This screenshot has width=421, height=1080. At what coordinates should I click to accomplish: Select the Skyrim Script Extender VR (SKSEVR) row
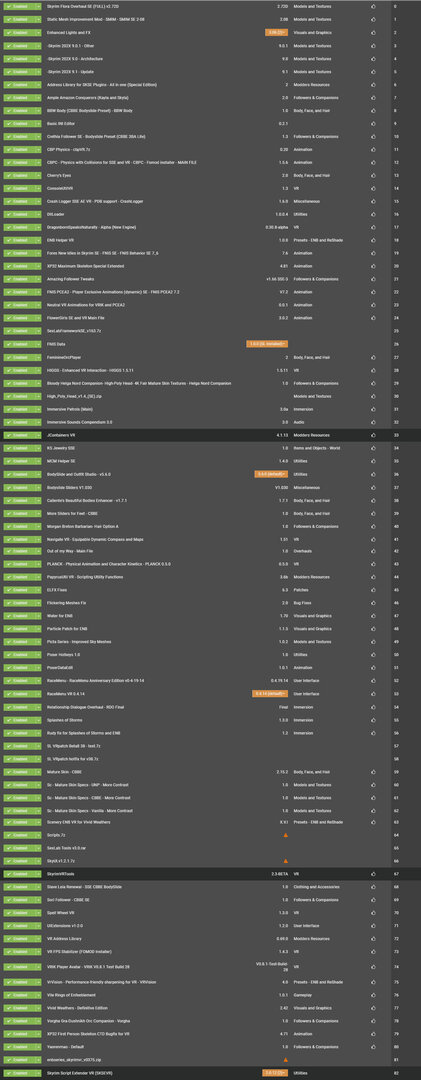click(x=210, y=1073)
